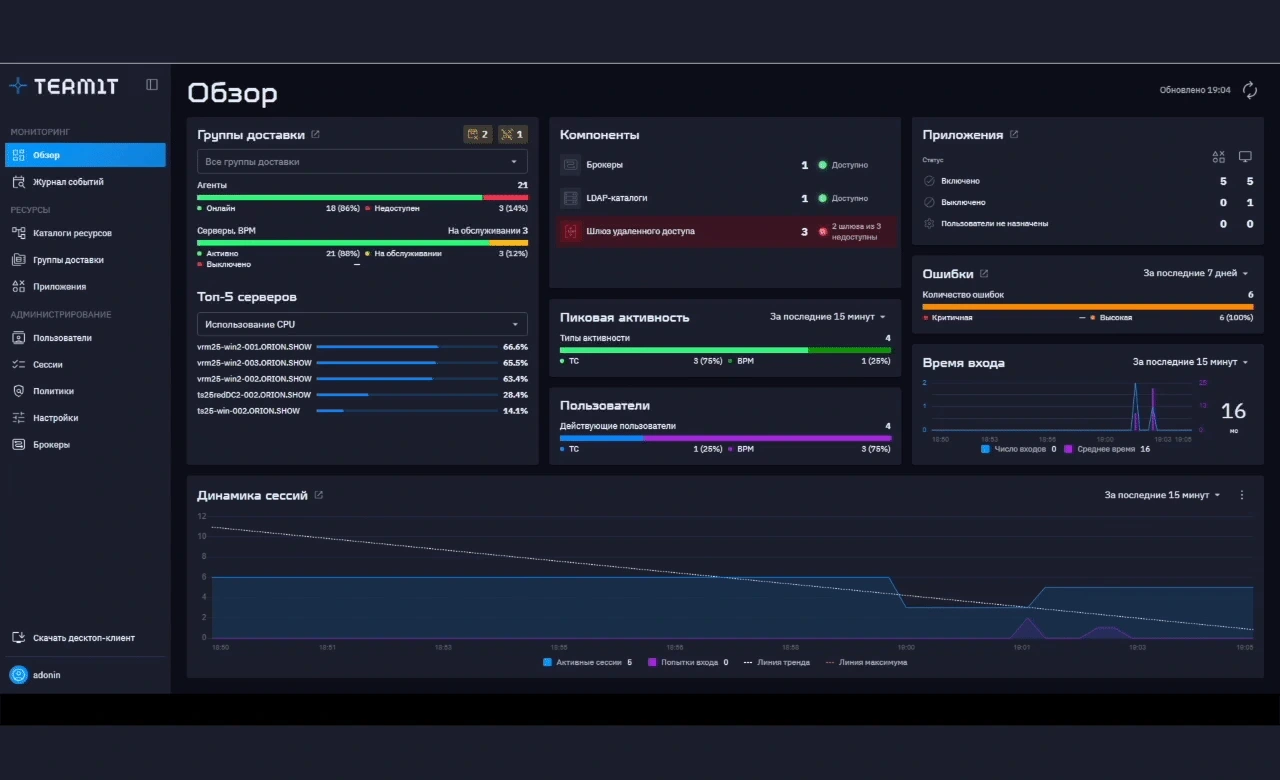Change Динамика сессий period dropdown

point(1163,495)
